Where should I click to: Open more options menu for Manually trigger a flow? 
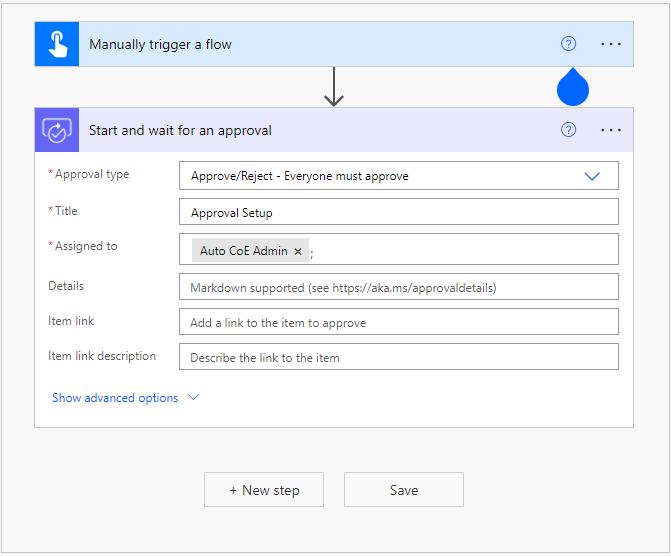(611, 44)
